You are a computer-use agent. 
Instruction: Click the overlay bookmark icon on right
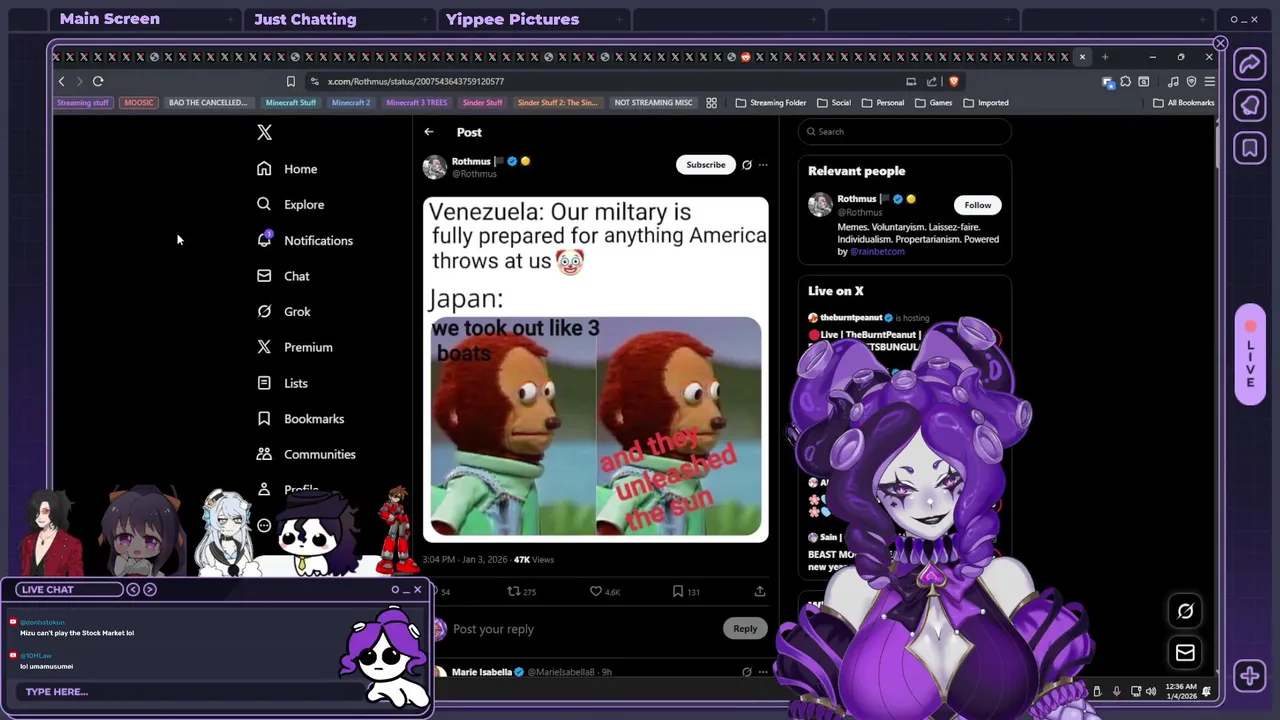coord(1250,148)
